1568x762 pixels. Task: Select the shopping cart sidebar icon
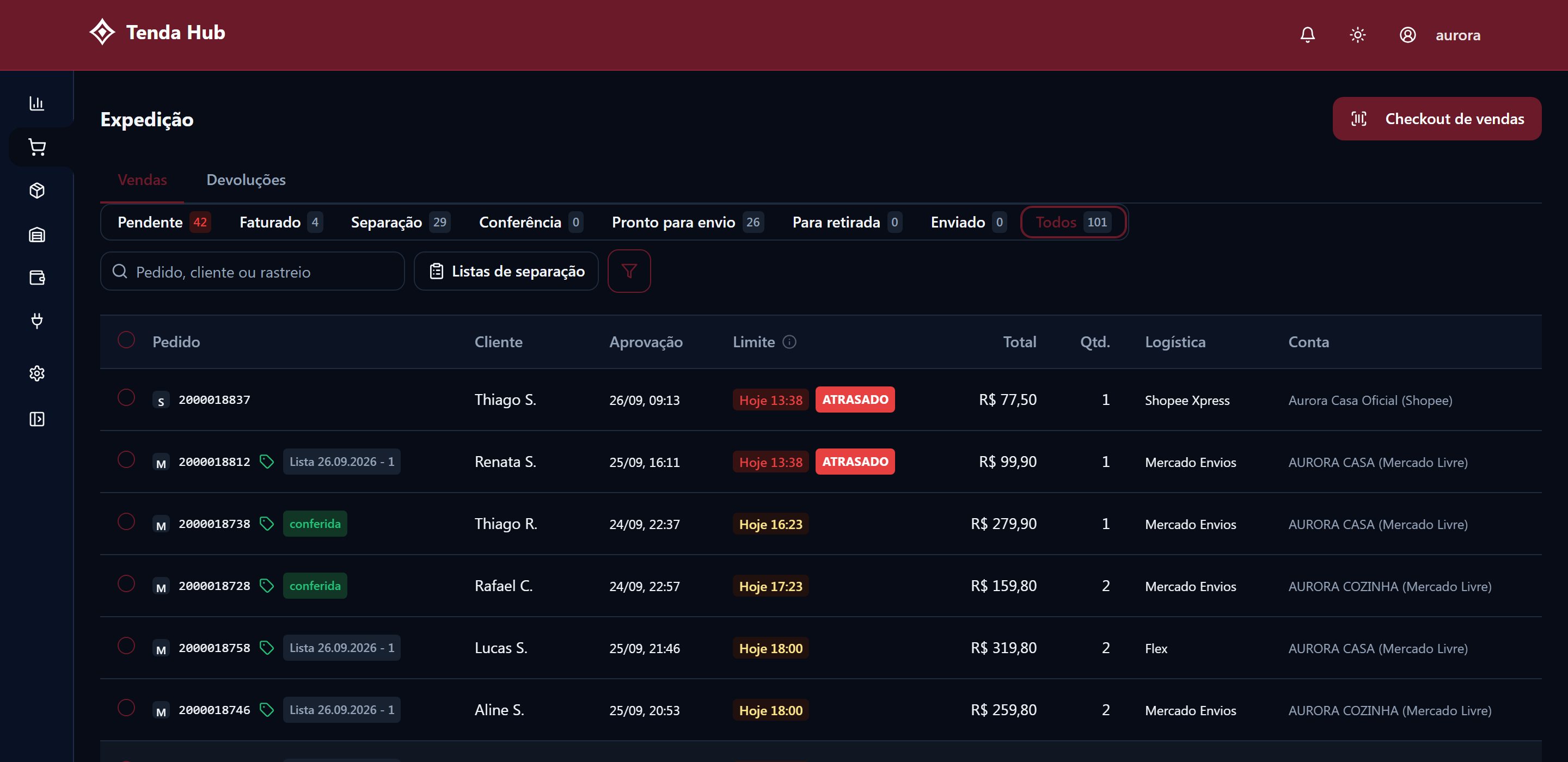click(x=37, y=146)
